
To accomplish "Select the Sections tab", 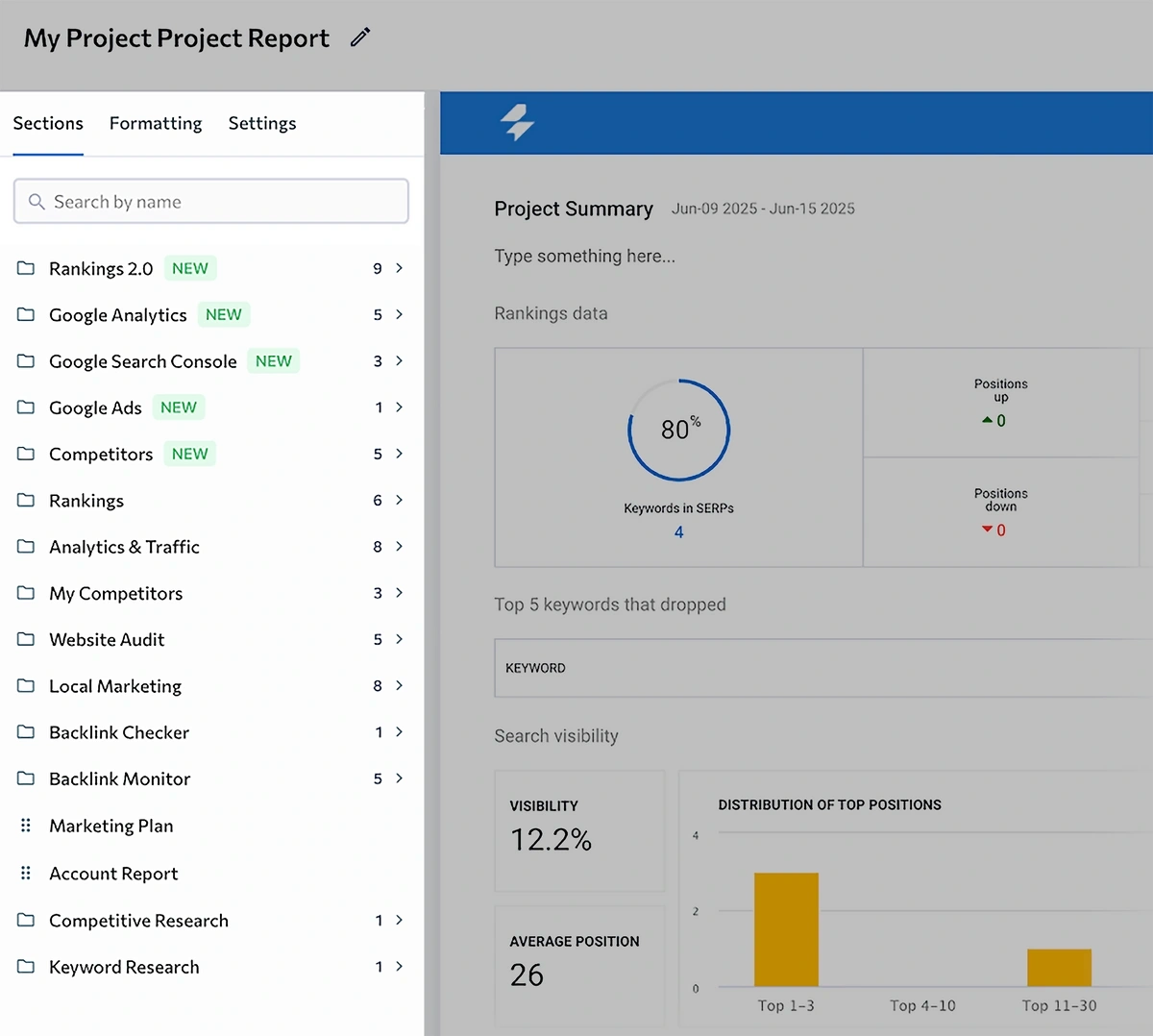I will (48, 123).
